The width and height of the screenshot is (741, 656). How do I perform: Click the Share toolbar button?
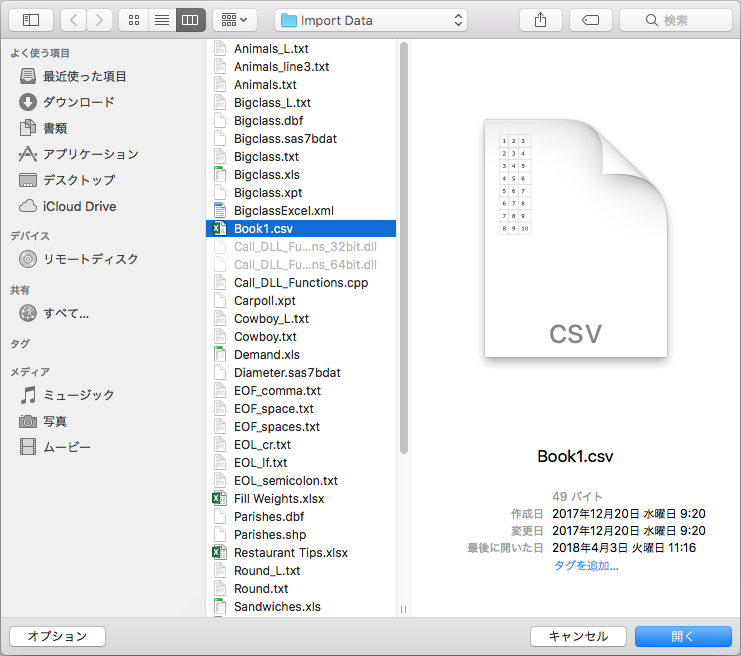tap(541, 20)
